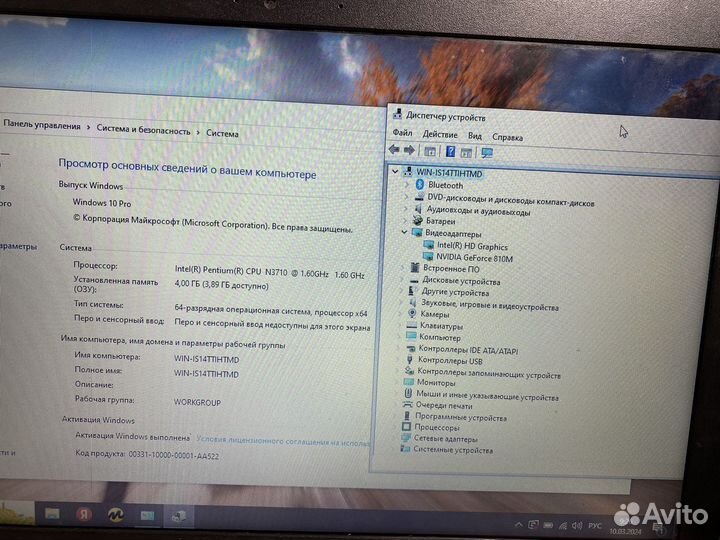The image size is (720, 540).
Task: Click the Мониторы display icon
Action: pos(409,382)
